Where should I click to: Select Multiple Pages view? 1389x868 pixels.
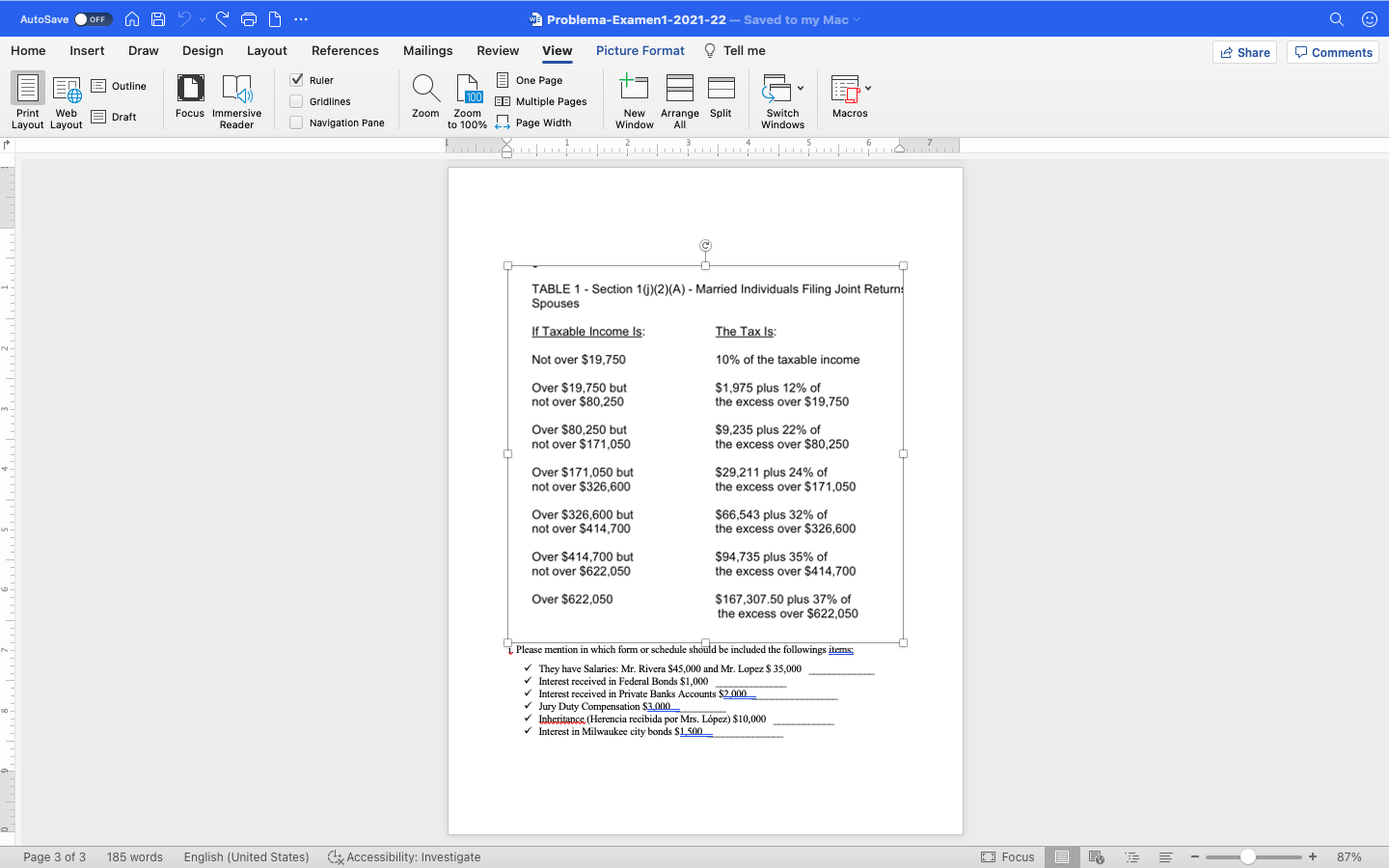541,101
